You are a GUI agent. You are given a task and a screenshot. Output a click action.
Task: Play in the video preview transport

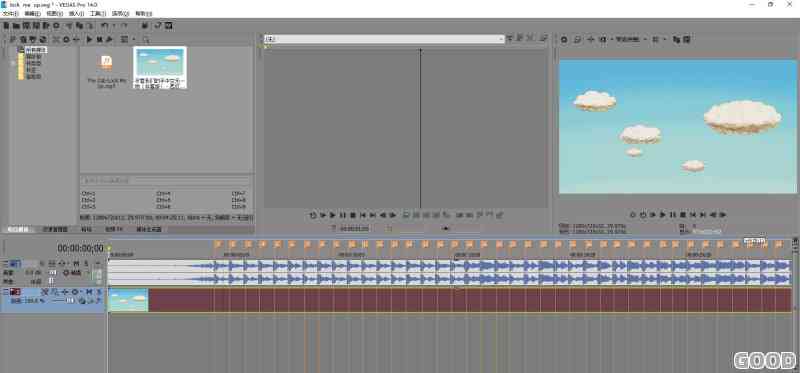point(663,215)
